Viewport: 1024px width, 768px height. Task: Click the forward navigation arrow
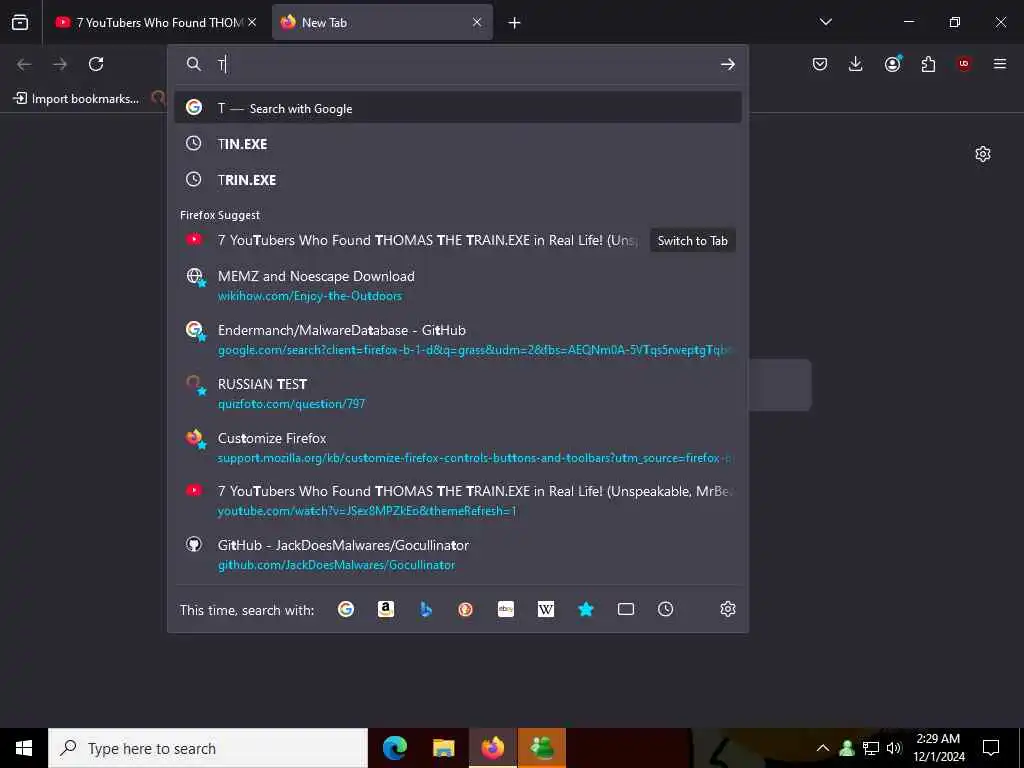coord(60,64)
